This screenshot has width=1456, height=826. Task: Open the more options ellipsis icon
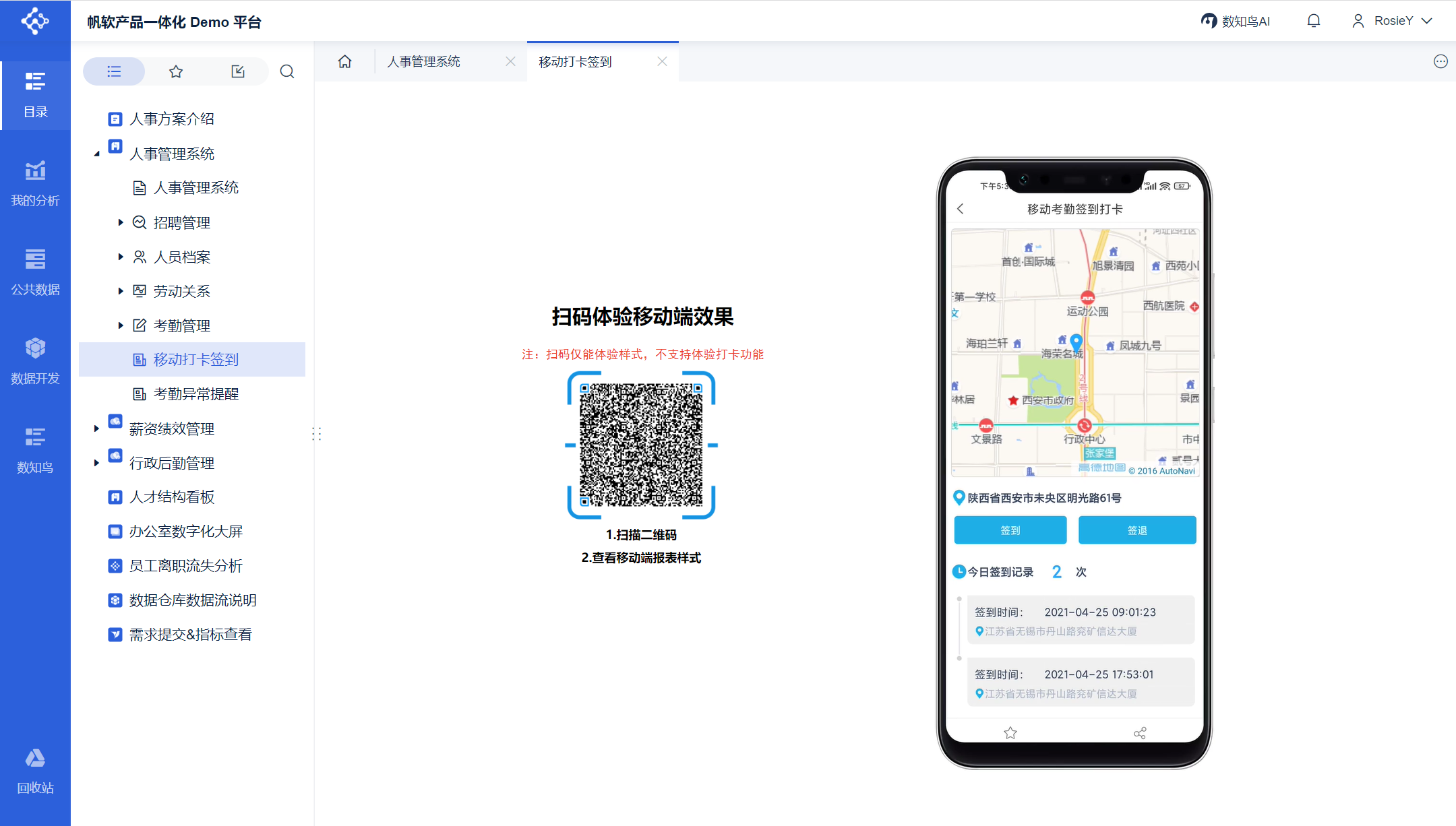(1440, 61)
